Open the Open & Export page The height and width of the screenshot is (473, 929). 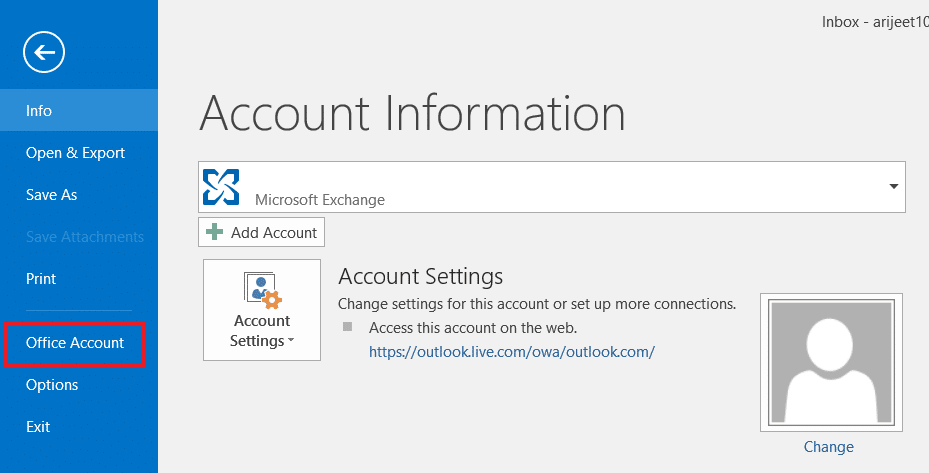coord(75,153)
